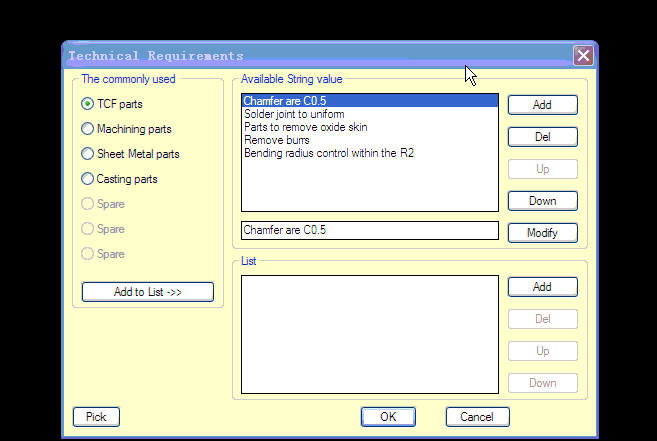This screenshot has width=657, height=441.
Task: Move selected string Down in Available list
Action: (543, 201)
